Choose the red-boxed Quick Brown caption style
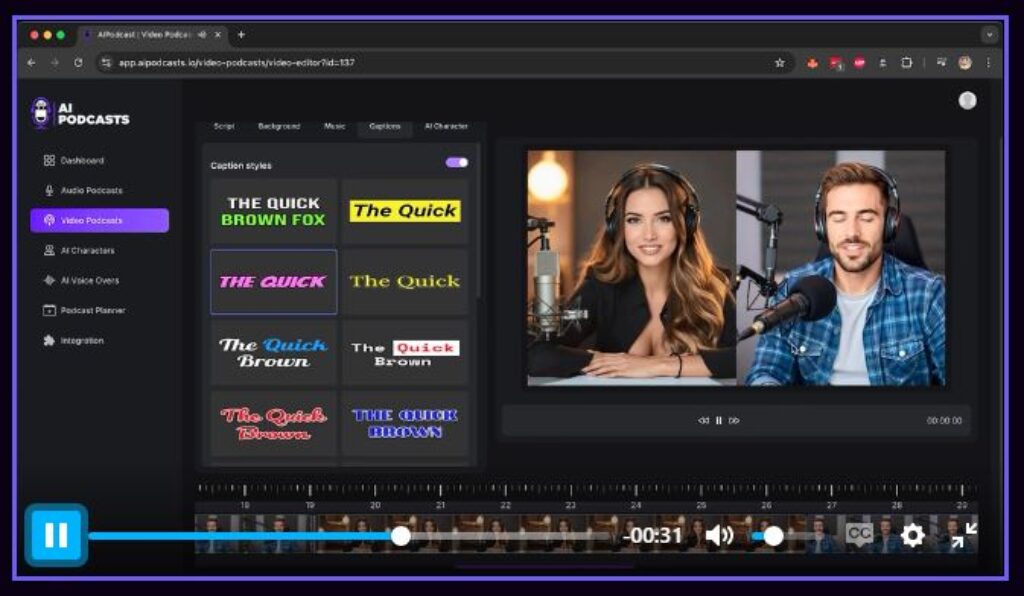This screenshot has width=1024, height=596. pos(405,353)
